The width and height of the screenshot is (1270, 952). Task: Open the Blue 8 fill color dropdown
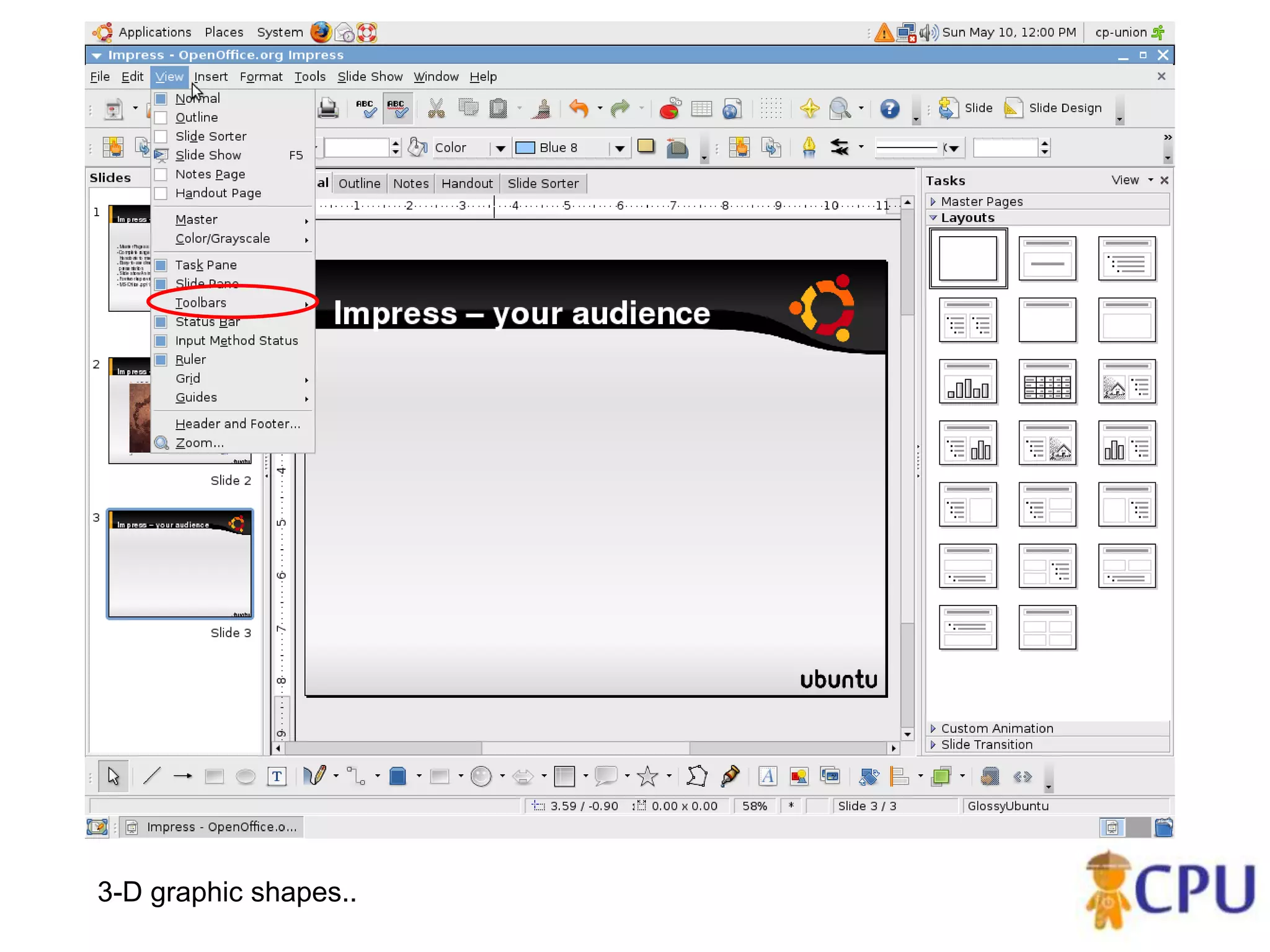(618, 148)
